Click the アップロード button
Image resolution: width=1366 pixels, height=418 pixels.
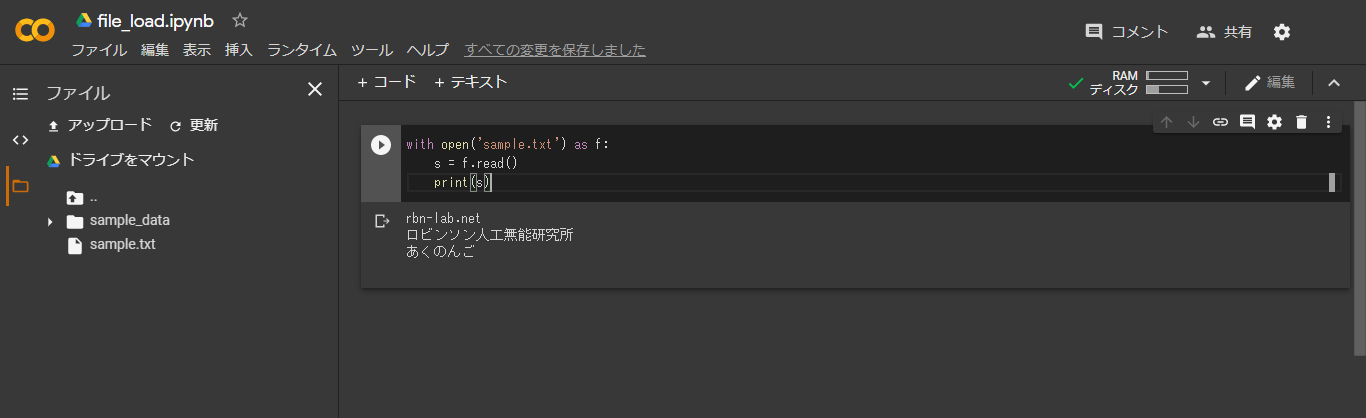[x=100, y=125]
